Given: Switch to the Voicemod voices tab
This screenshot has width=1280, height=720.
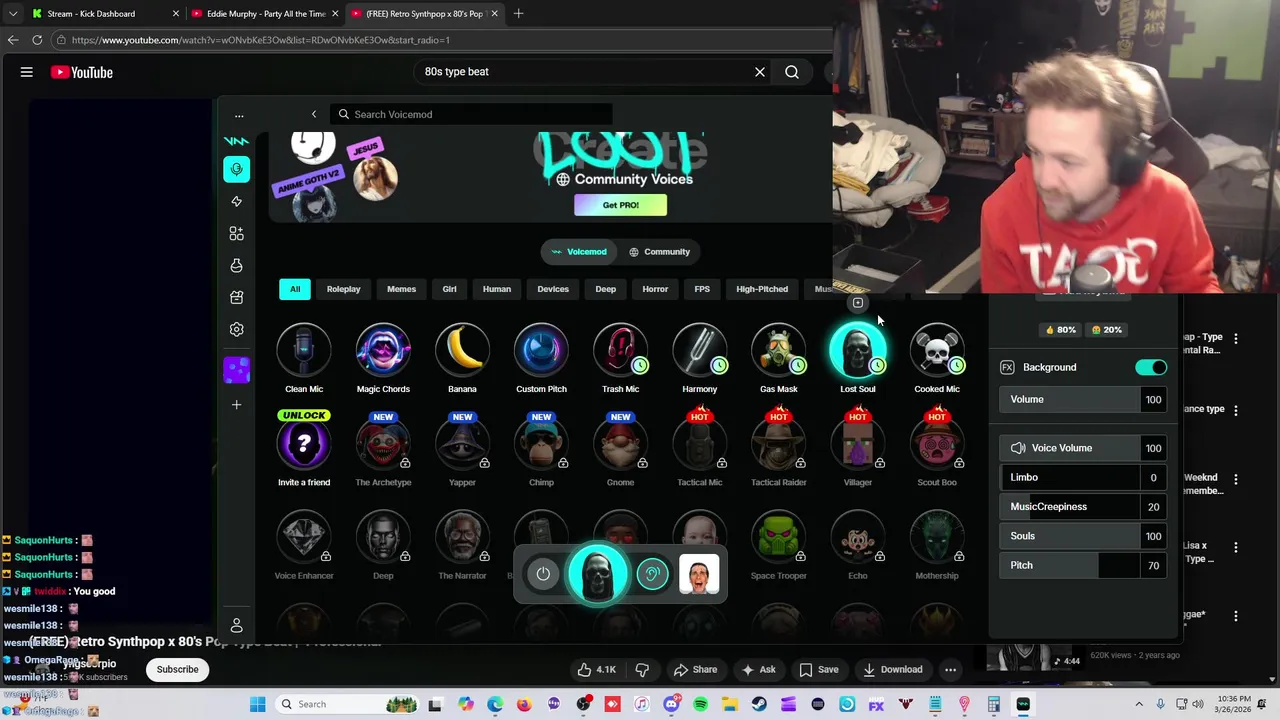Looking at the screenshot, I should pos(579,252).
